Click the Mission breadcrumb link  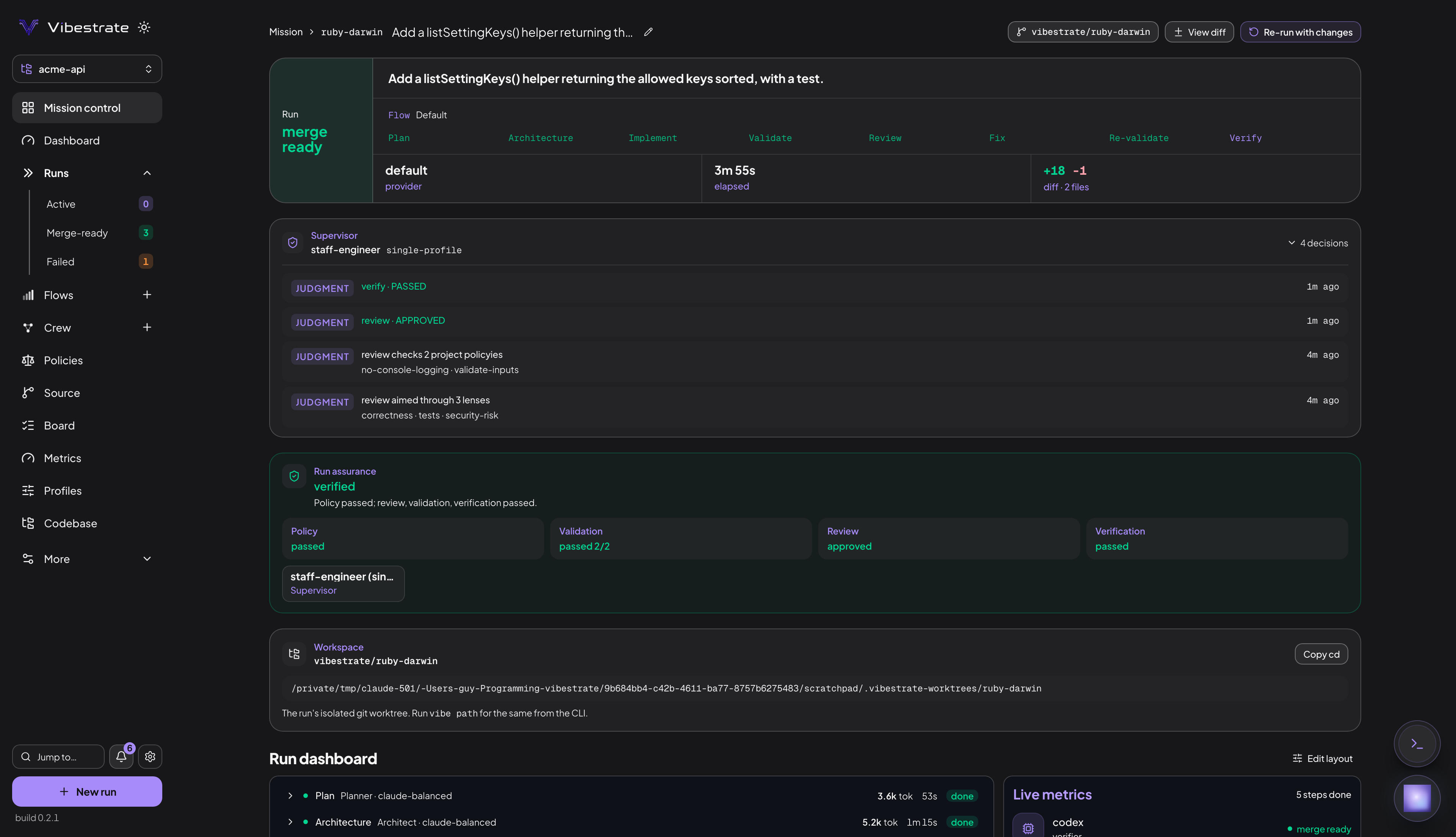[286, 31]
